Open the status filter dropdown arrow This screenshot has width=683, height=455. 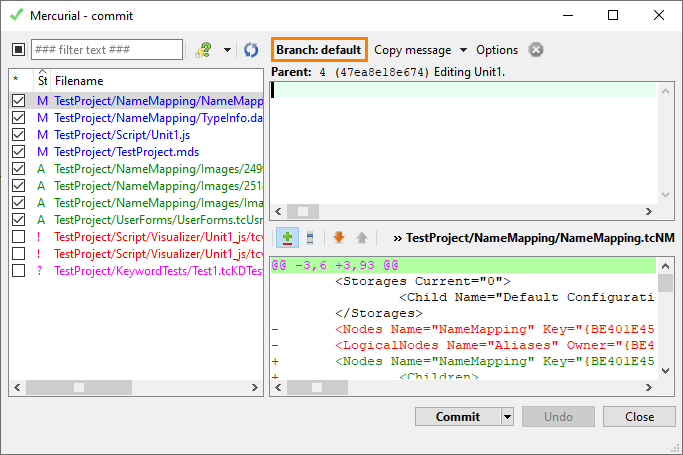(x=227, y=50)
